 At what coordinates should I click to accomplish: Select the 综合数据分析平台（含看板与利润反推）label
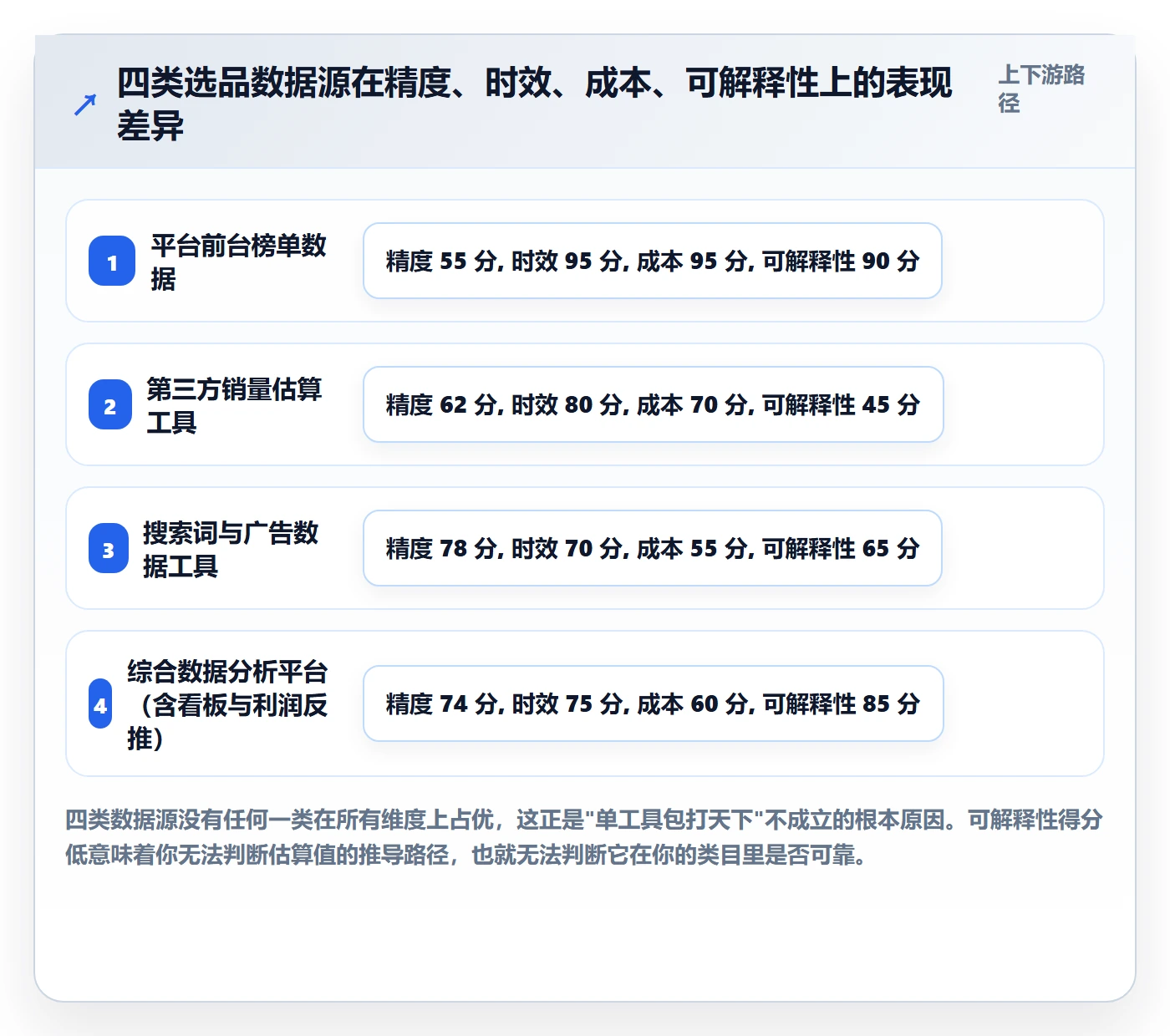pos(227,704)
